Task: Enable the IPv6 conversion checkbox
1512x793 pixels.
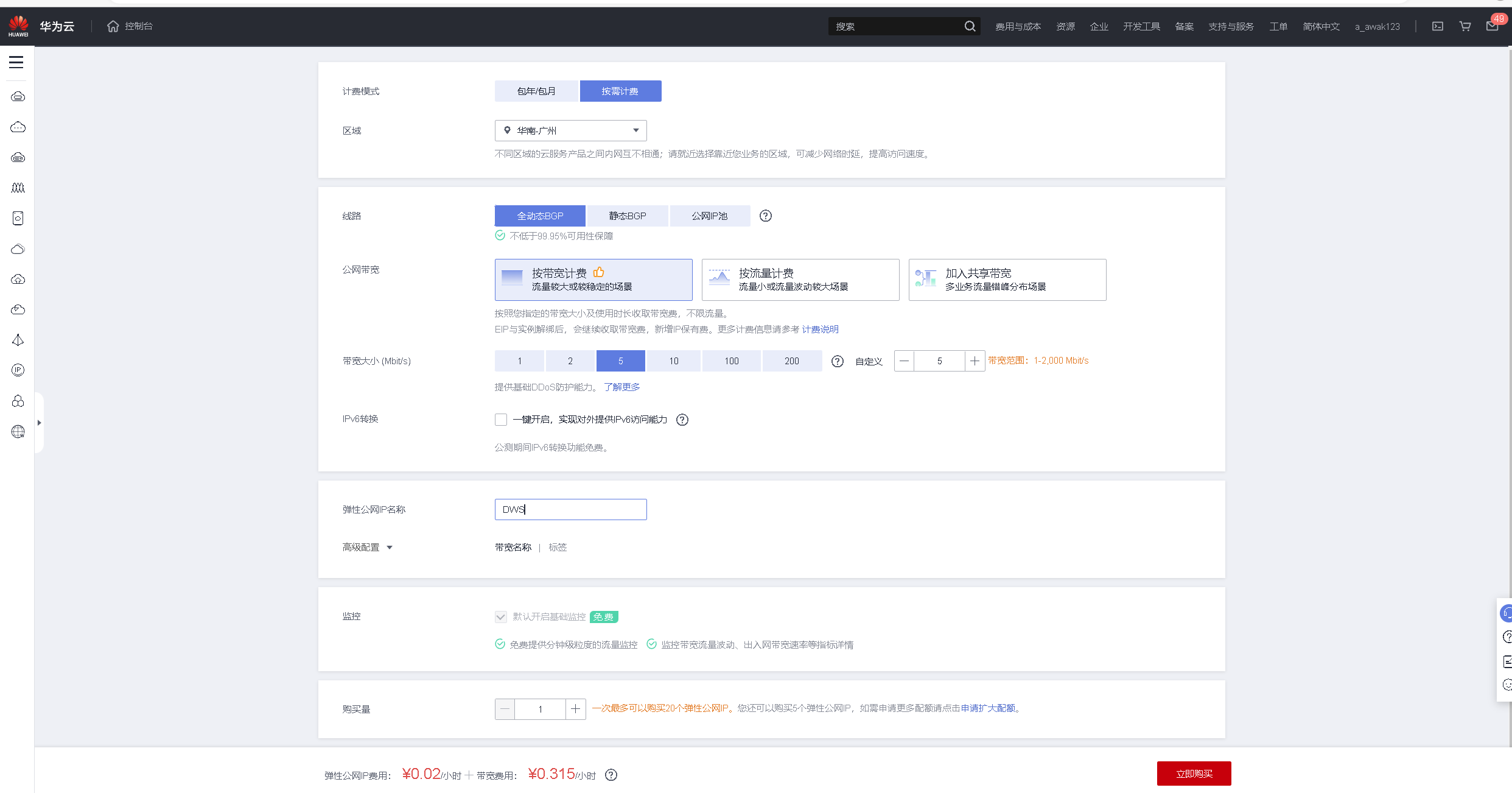Action: (x=501, y=420)
